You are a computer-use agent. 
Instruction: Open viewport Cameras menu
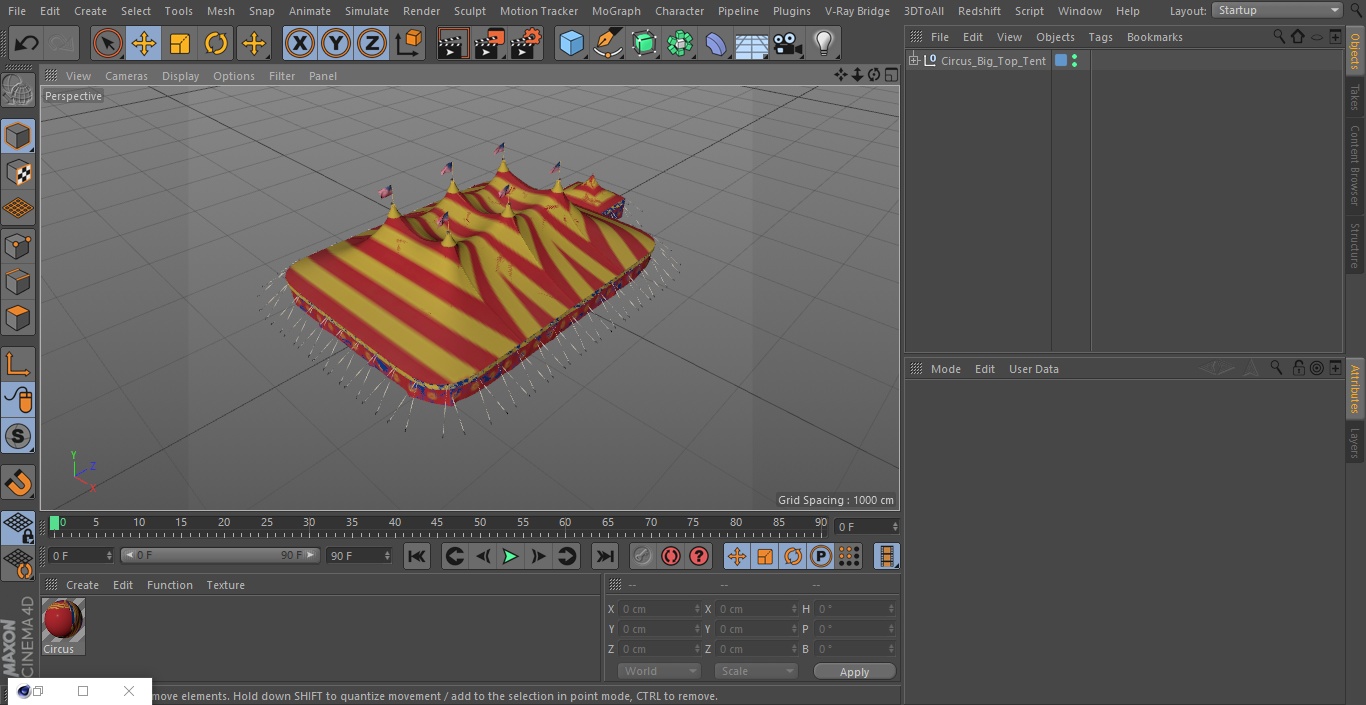pos(126,76)
